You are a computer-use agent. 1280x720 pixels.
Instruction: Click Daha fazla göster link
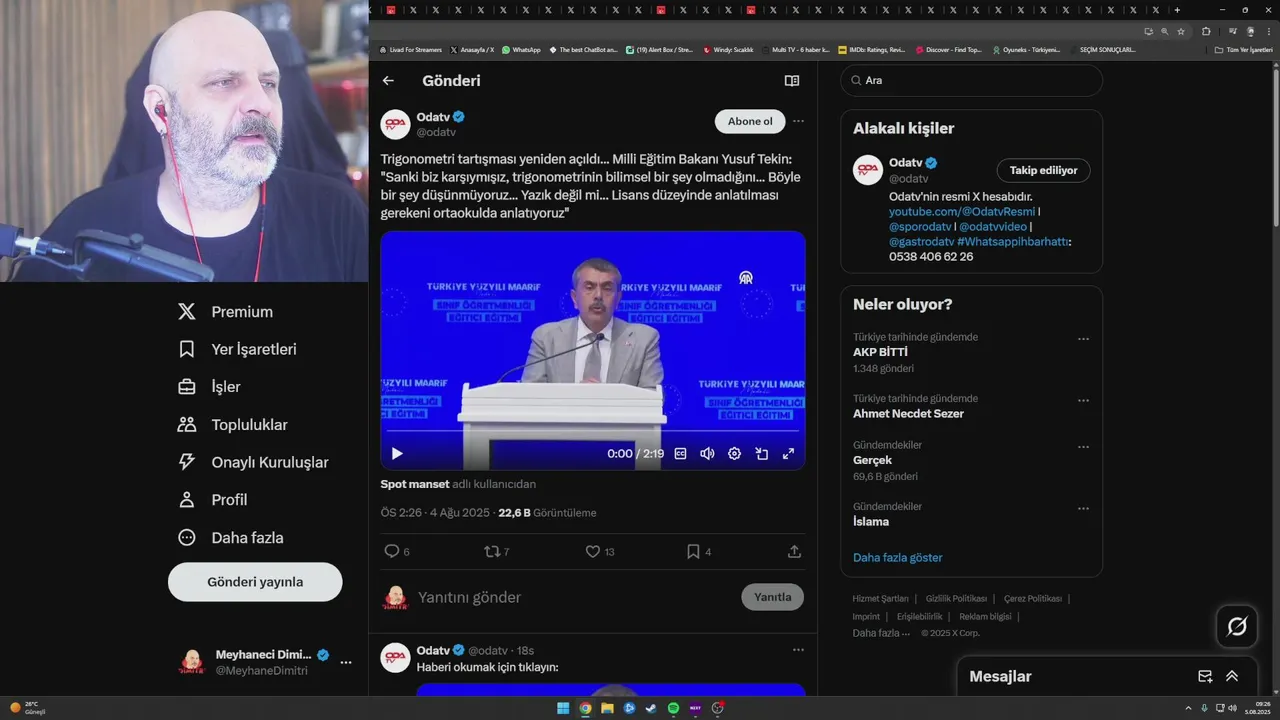coord(897,557)
